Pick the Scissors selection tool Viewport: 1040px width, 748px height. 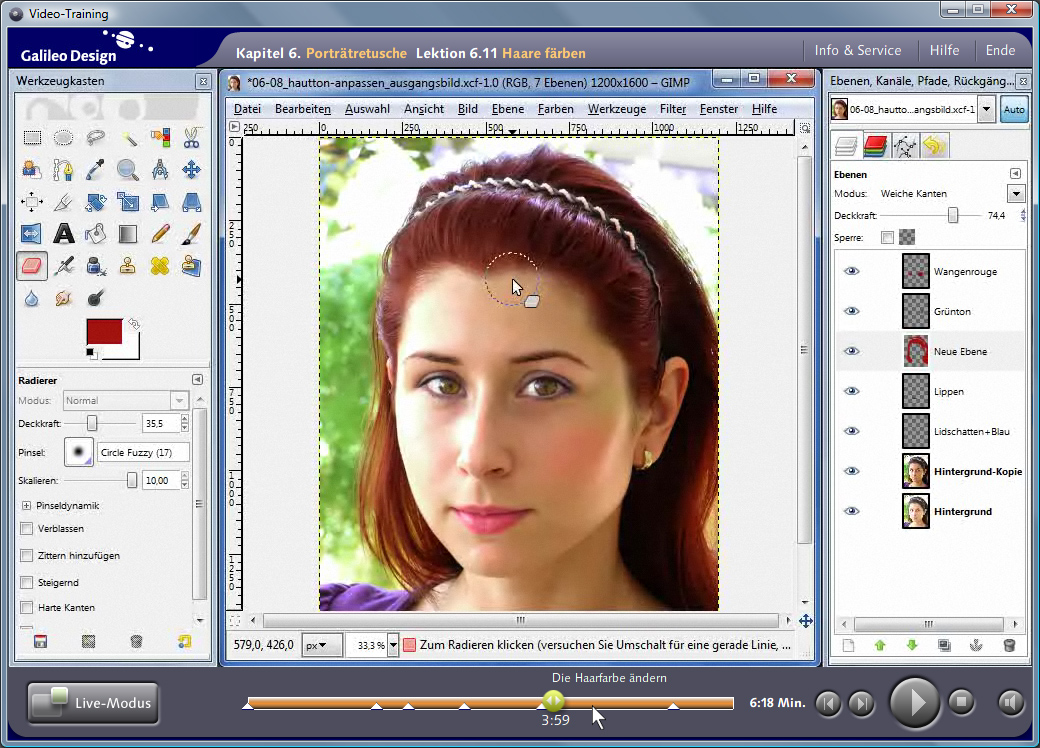pos(191,138)
